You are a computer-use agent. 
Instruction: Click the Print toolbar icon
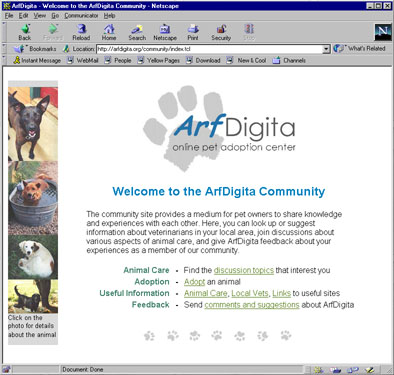click(x=193, y=29)
